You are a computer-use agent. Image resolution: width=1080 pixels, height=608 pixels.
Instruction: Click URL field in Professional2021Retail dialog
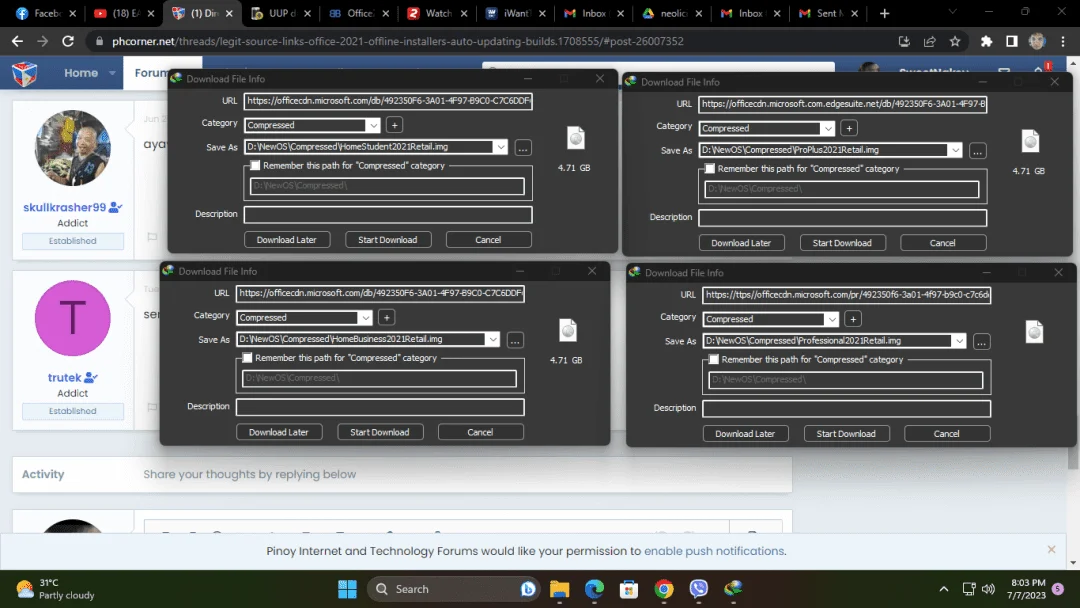[x=847, y=295]
